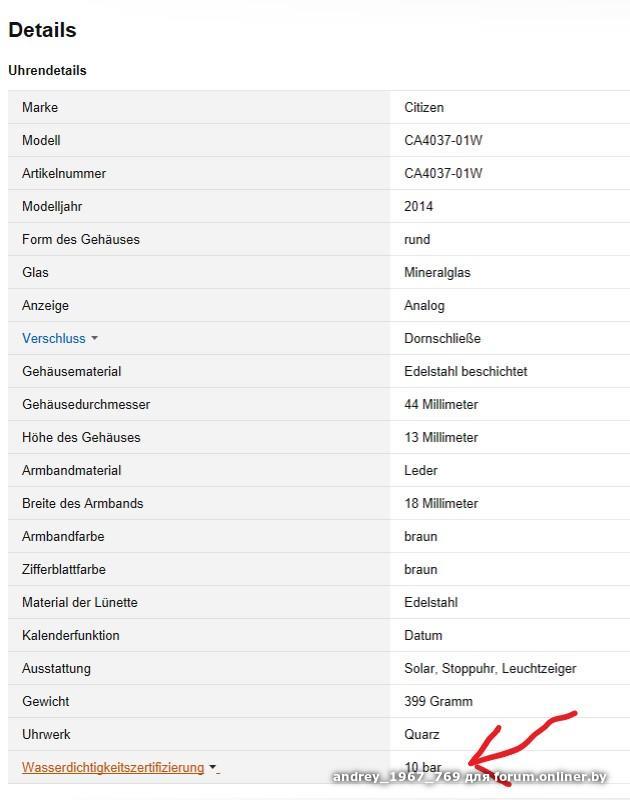Expand the arrow beside Wasserdichtigkeitszertifizierung
The height and width of the screenshot is (800, 630).
tap(213, 768)
